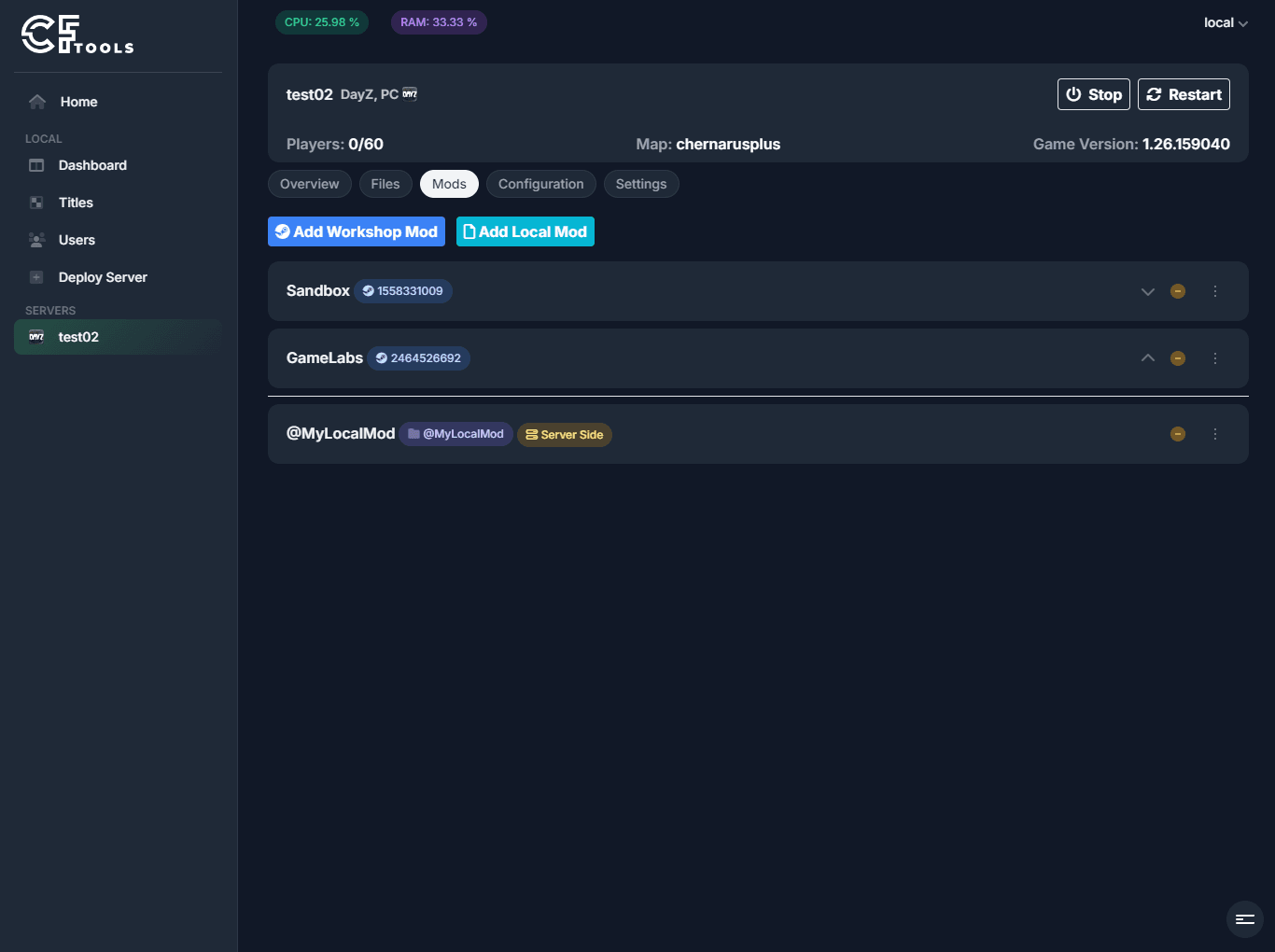The width and height of the screenshot is (1275, 952).
Task: Select test02 server in sidebar
Action: pyautogui.click(x=119, y=337)
